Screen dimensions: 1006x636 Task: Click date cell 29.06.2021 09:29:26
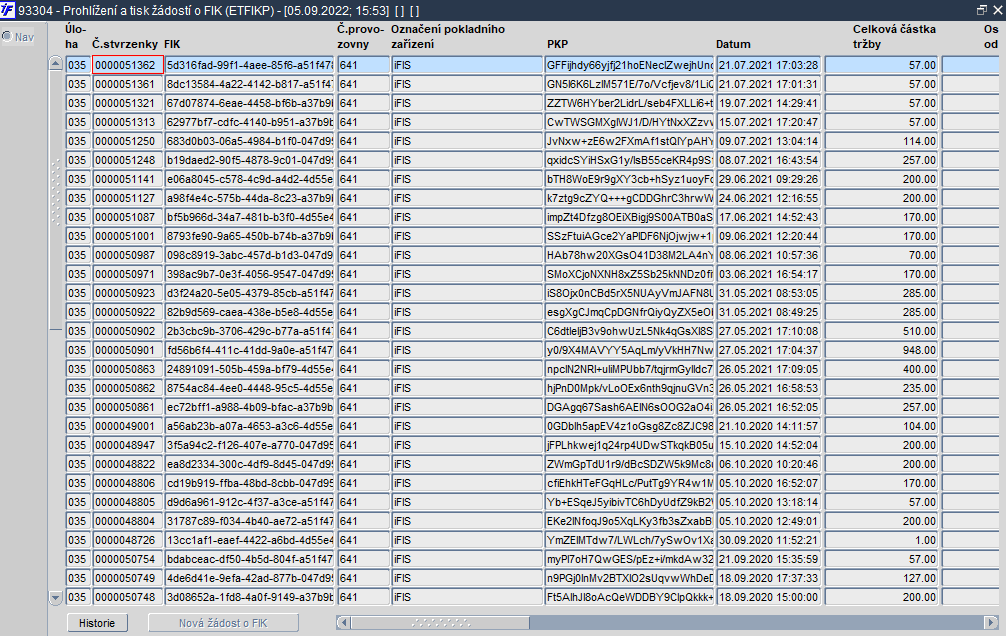(769, 179)
